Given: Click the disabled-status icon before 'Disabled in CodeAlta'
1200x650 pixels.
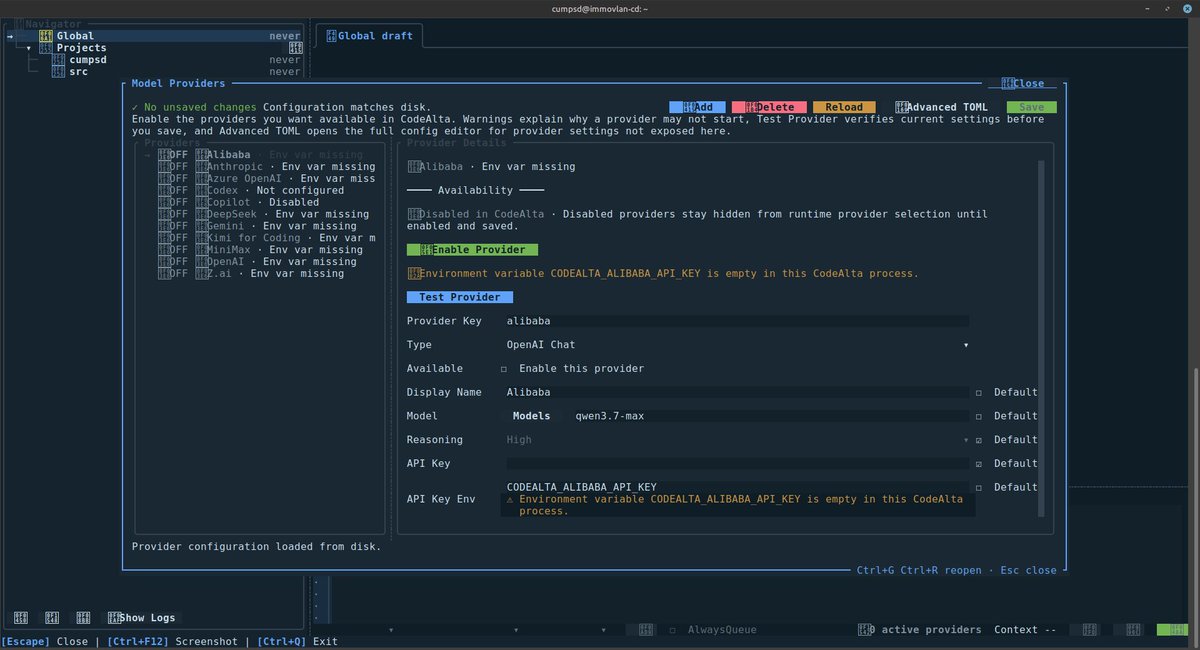Looking at the screenshot, I should coord(413,214).
